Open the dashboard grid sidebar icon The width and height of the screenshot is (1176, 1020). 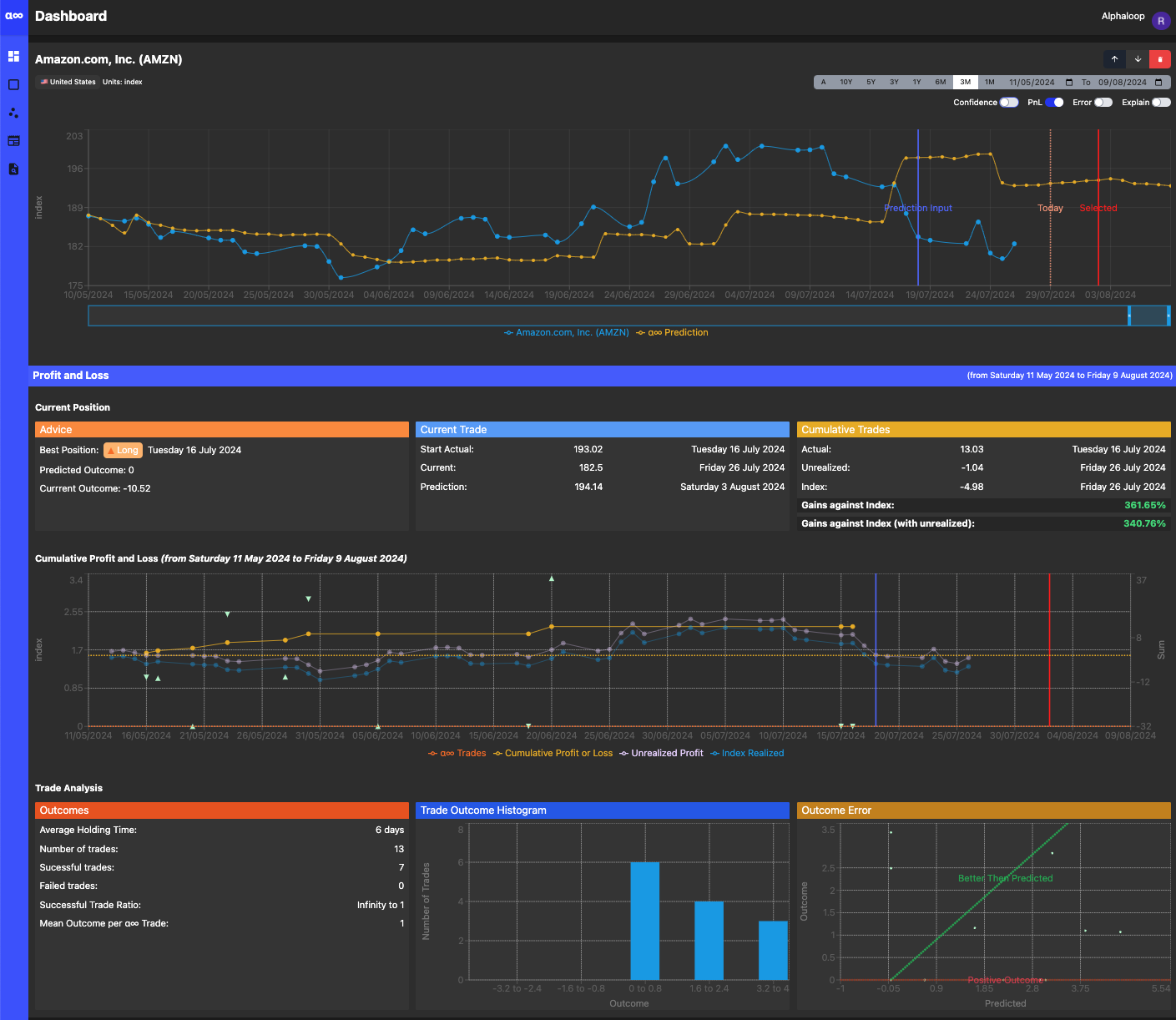[13, 56]
